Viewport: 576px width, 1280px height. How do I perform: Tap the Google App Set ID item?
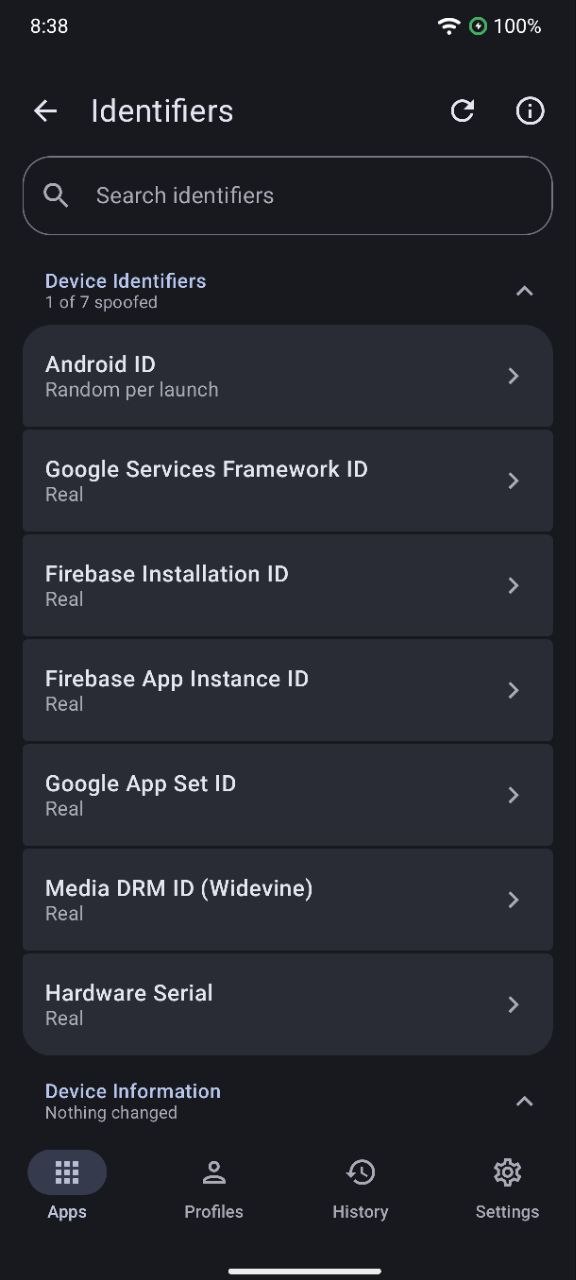point(288,795)
